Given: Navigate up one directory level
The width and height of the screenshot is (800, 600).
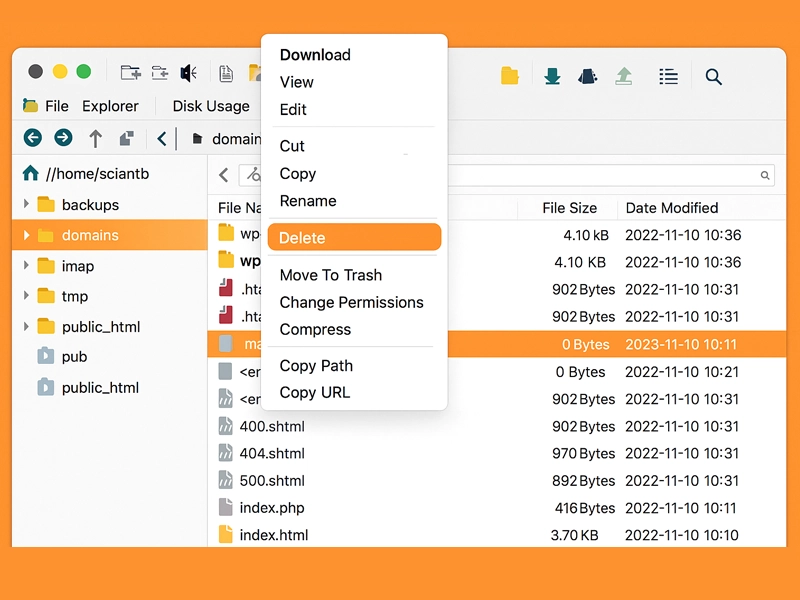Looking at the screenshot, I should click(95, 139).
